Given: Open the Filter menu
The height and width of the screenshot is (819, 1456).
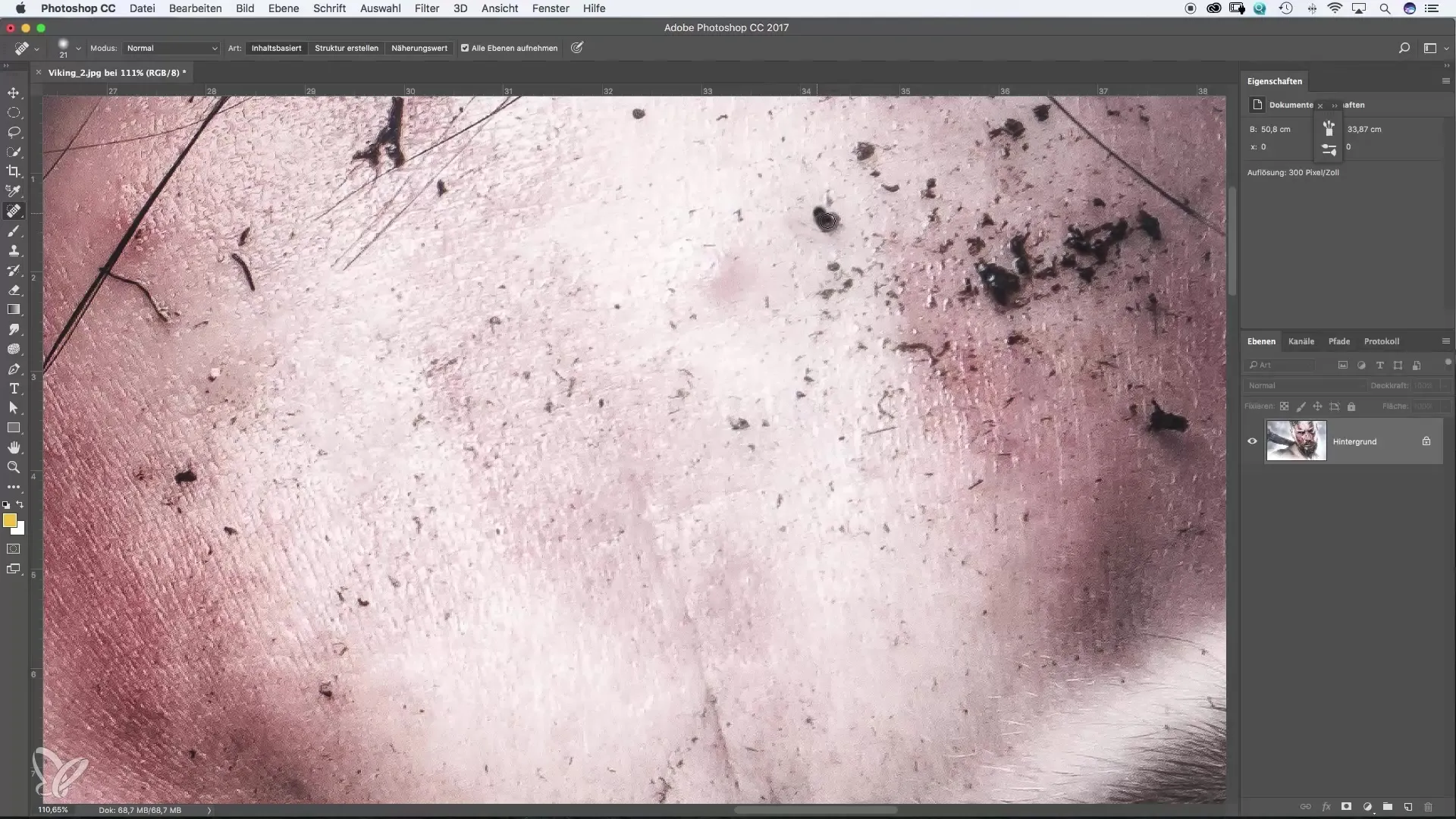Looking at the screenshot, I should tap(427, 8).
